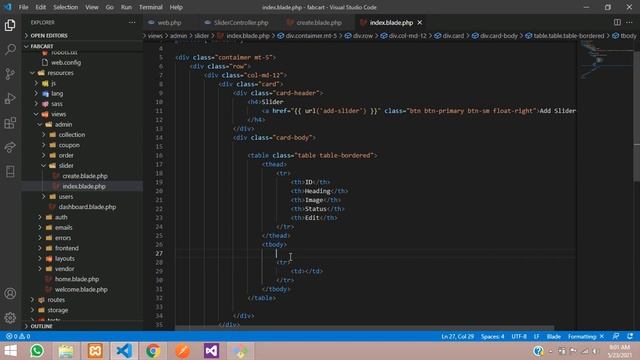The height and width of the screenshot is (360, 640).
Task: Click the VS Code icon in taskbar
Action: click(x=124, y=351)
